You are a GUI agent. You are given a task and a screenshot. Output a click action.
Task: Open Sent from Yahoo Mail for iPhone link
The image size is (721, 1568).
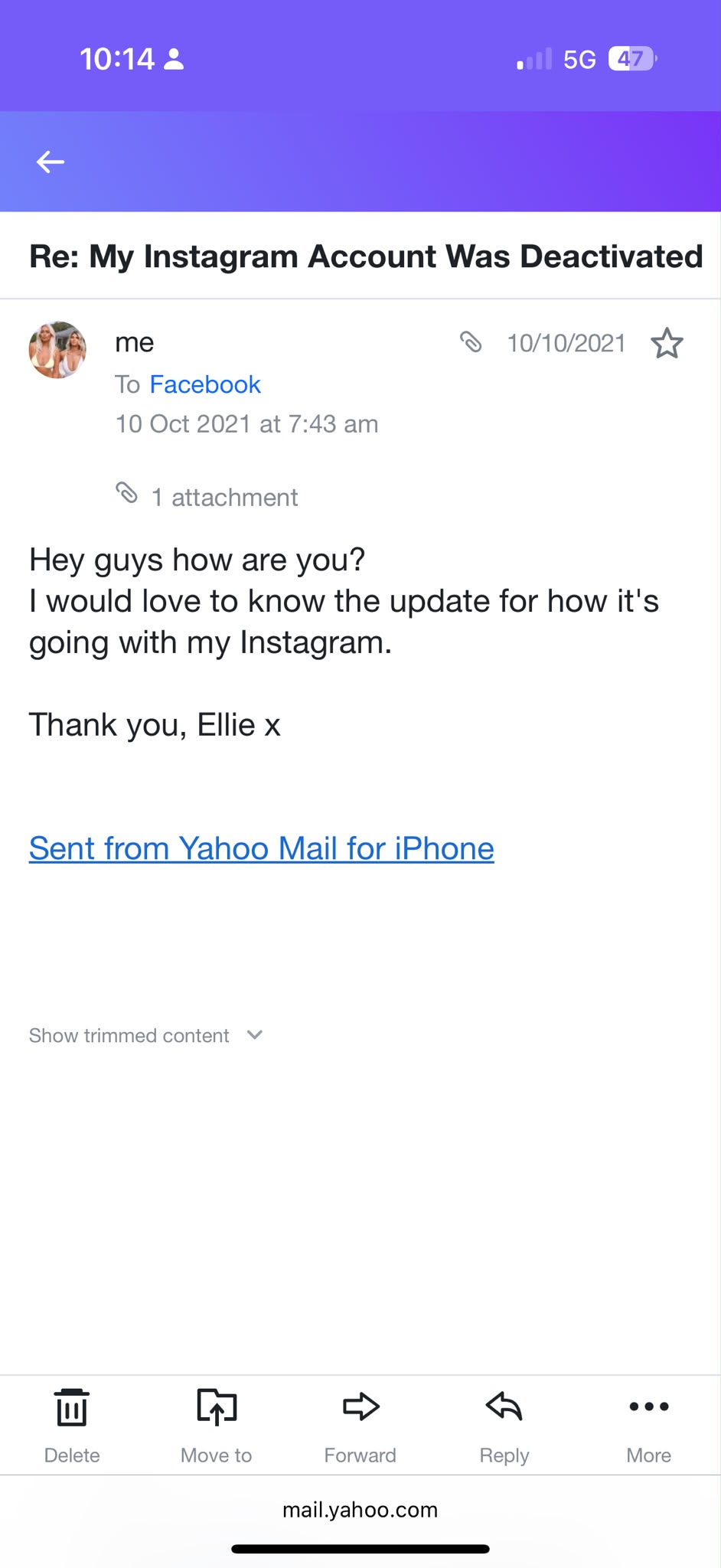pyautogui.click(x=262, y=848)
